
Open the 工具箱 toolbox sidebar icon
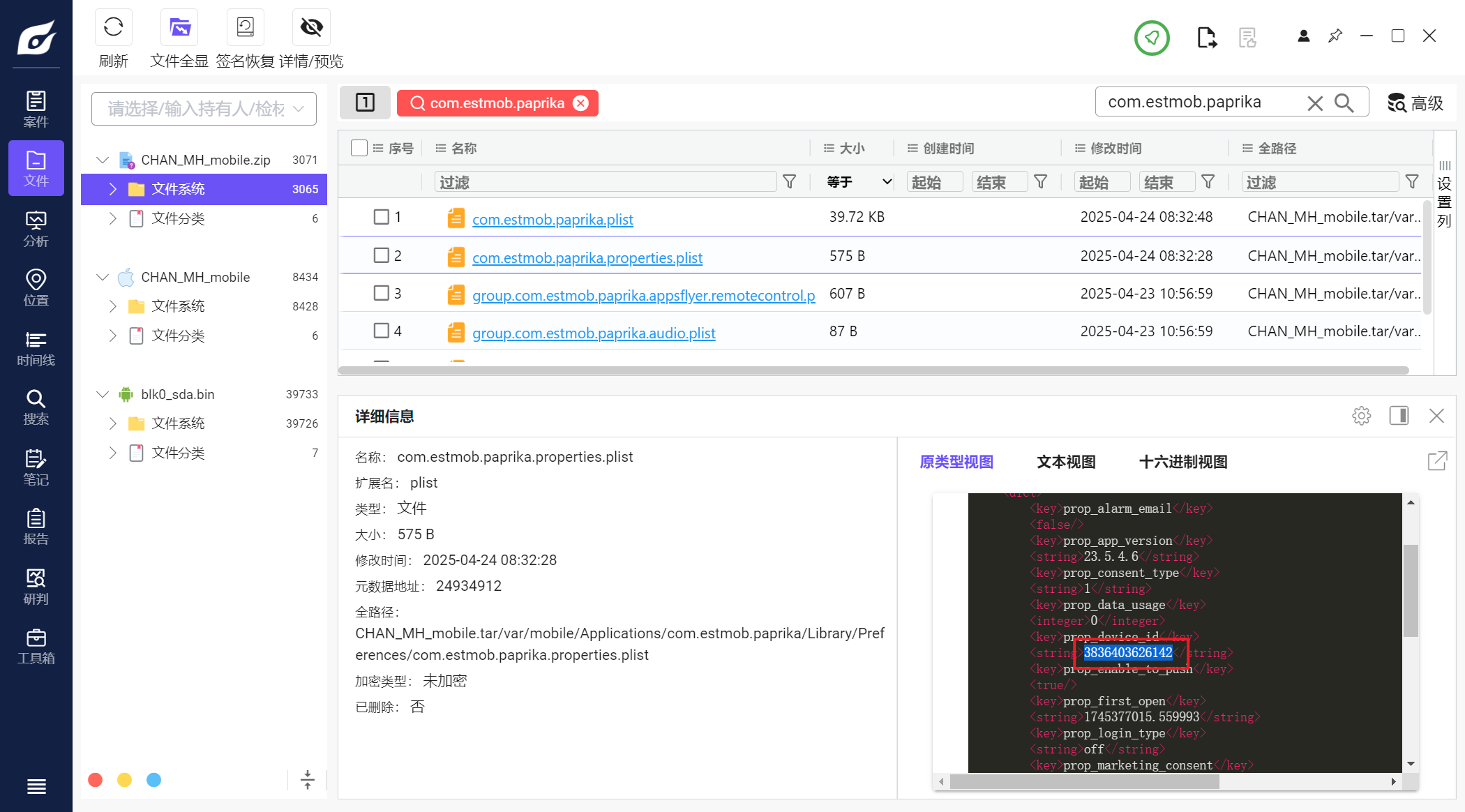point(36,647)
